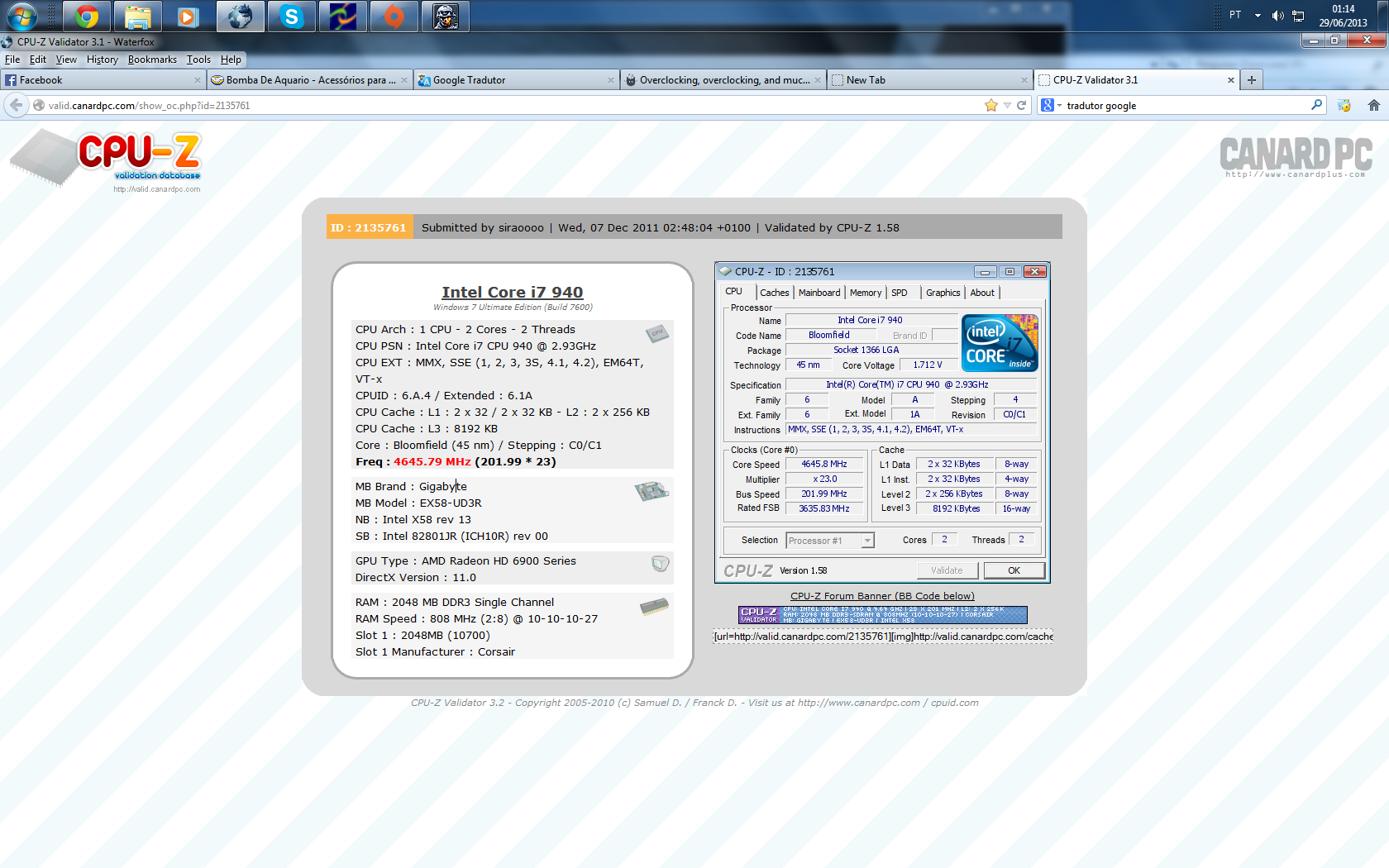Select Caches tab in CPU-Z window
This screenshot has width=1389, height=868.
pos(774,293)
